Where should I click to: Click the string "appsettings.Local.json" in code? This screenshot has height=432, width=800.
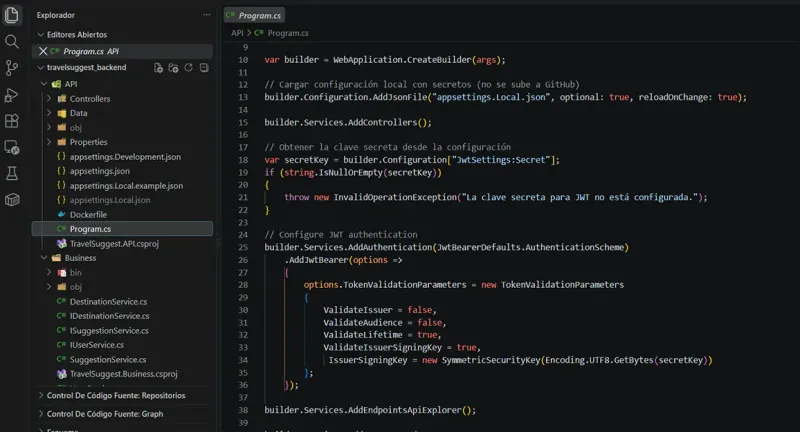click(x=491, y=97)
